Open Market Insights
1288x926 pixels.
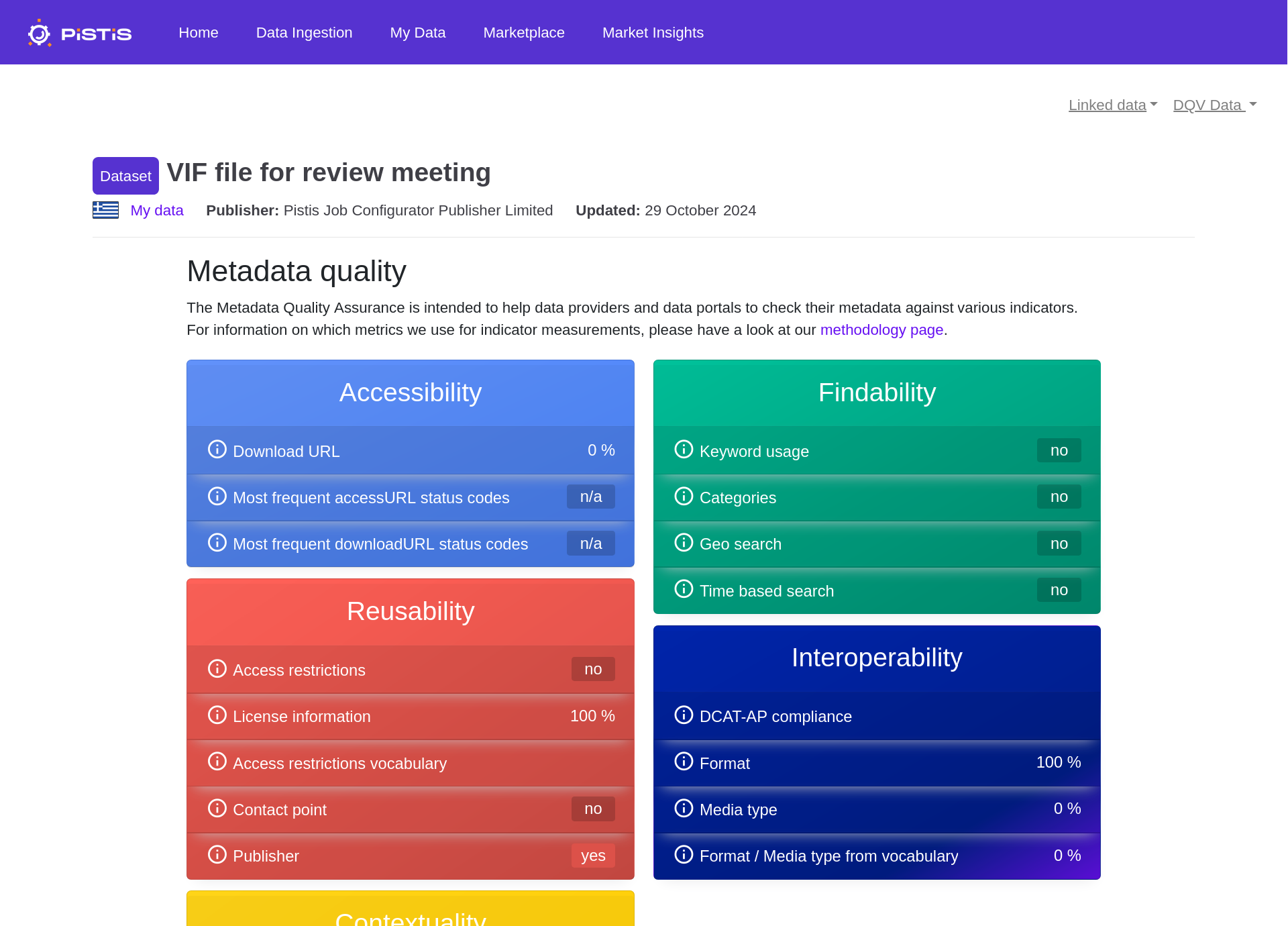tap(653, 33)
